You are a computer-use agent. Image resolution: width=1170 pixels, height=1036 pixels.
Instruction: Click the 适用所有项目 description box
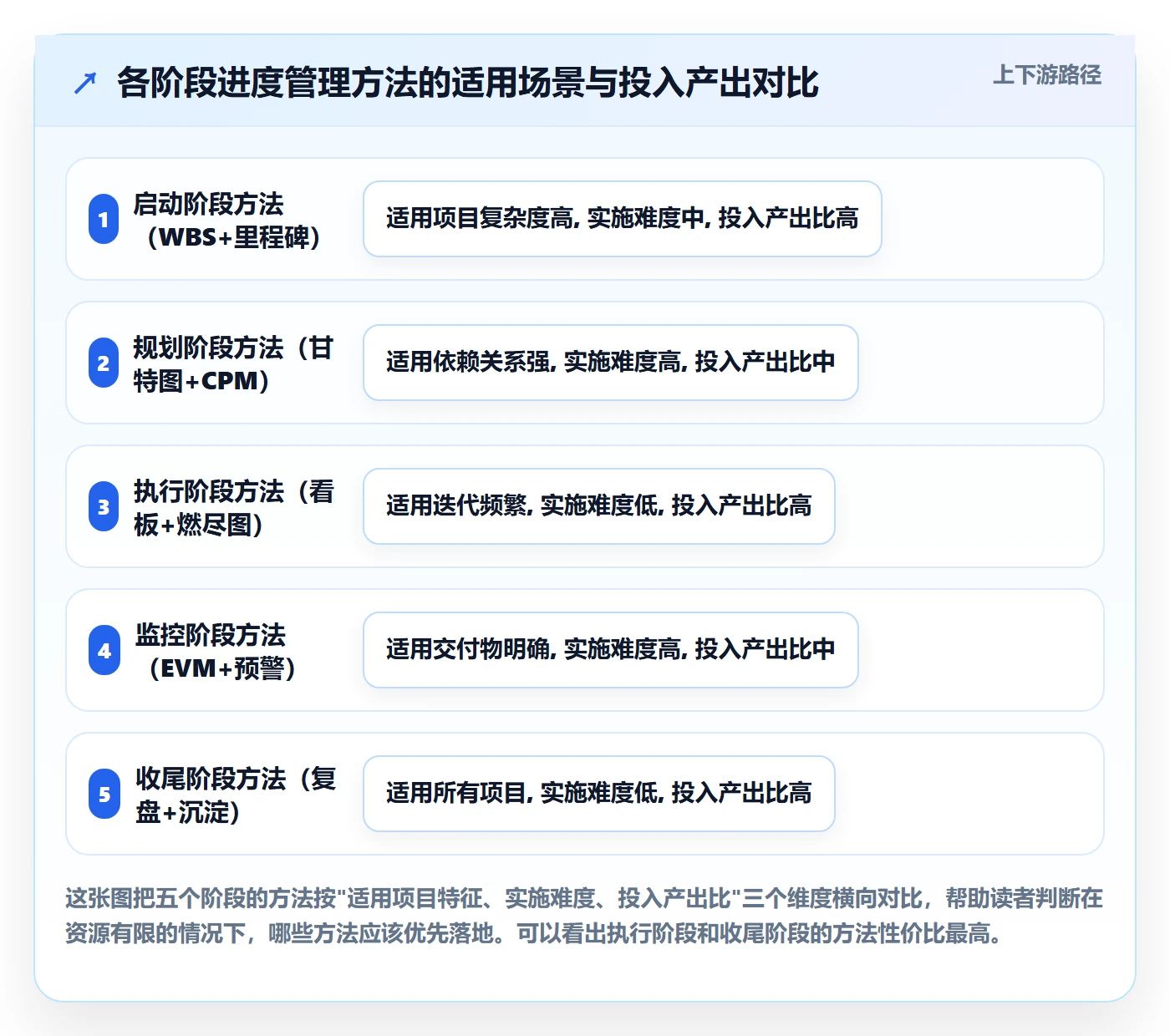click(x=599, y=794)
